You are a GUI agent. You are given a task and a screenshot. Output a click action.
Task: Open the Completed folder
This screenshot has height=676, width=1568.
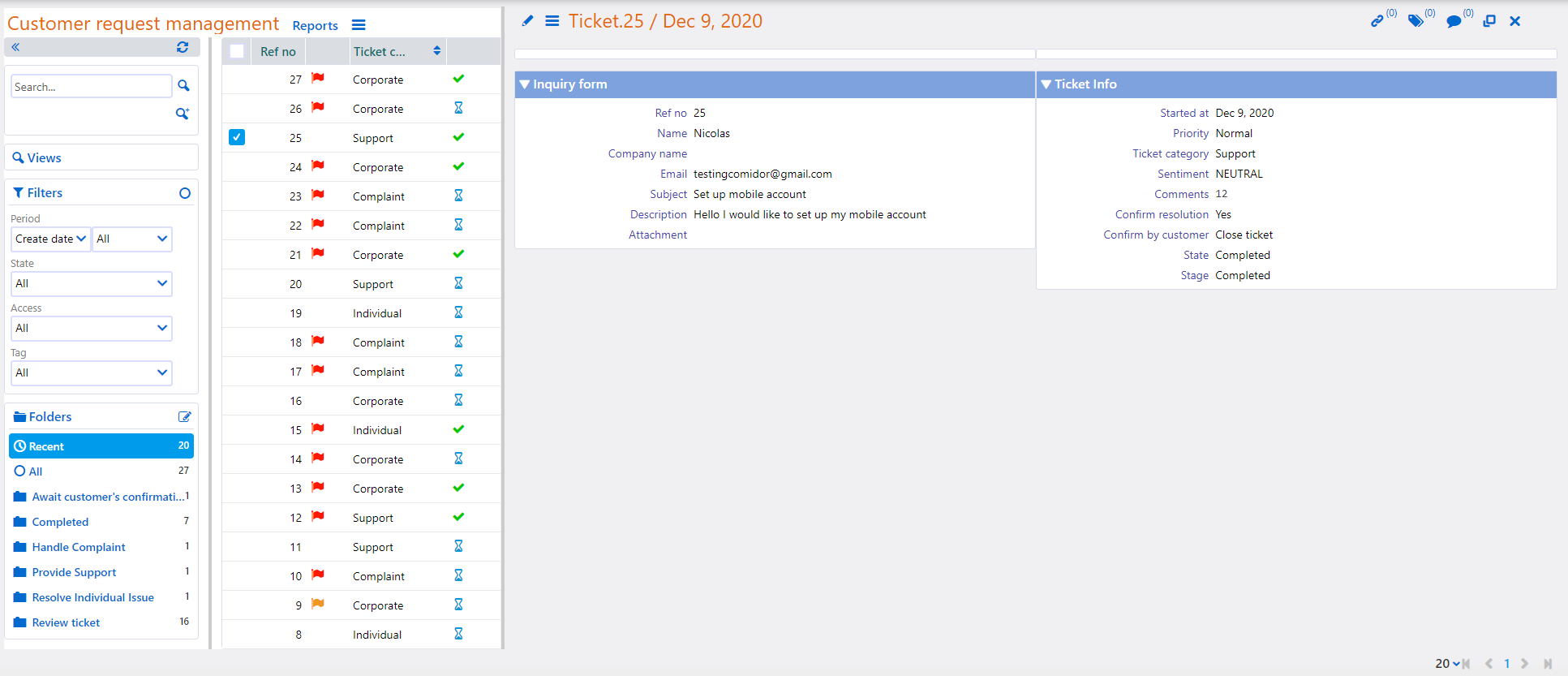(x=60, y=522)
